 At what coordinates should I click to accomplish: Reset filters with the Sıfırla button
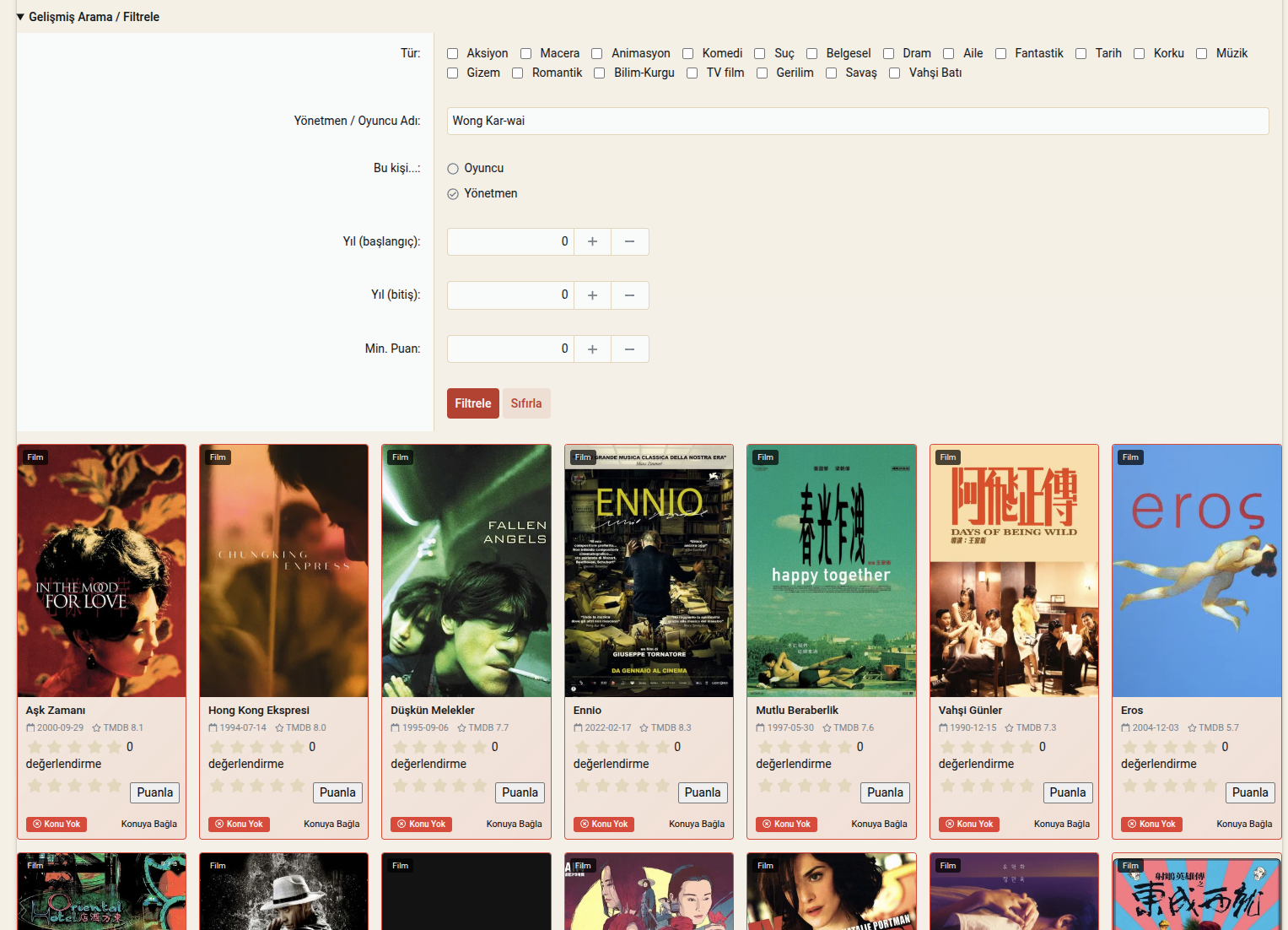tap(526, 403)
